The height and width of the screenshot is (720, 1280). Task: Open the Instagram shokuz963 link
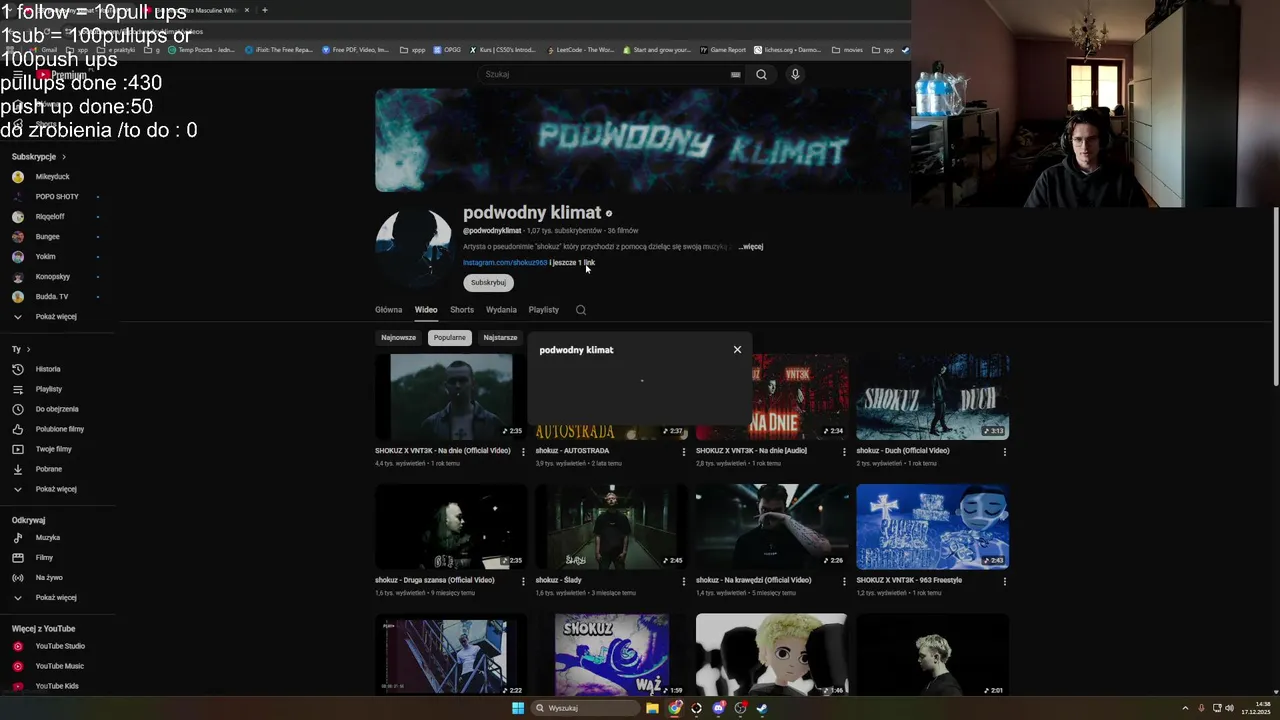505,263
